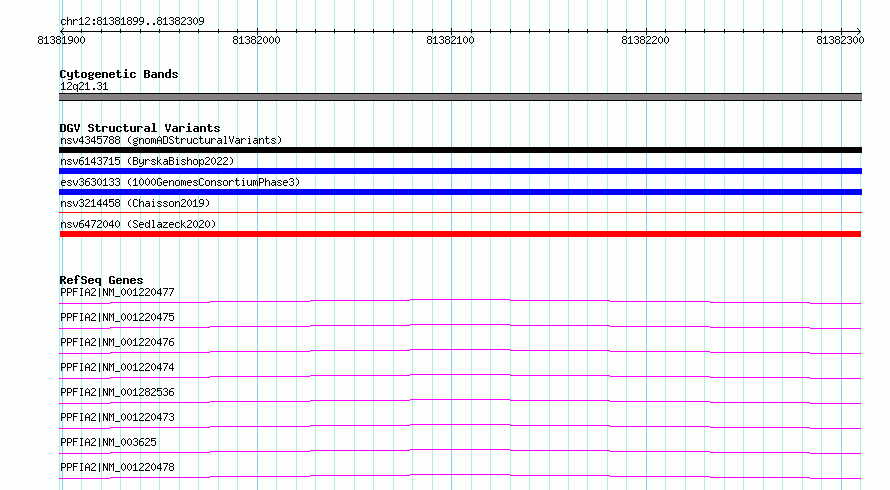This screenshot has height=490, width=890.
Task: Select magenta intron line of NM_001220475
Action: point(460,325)
